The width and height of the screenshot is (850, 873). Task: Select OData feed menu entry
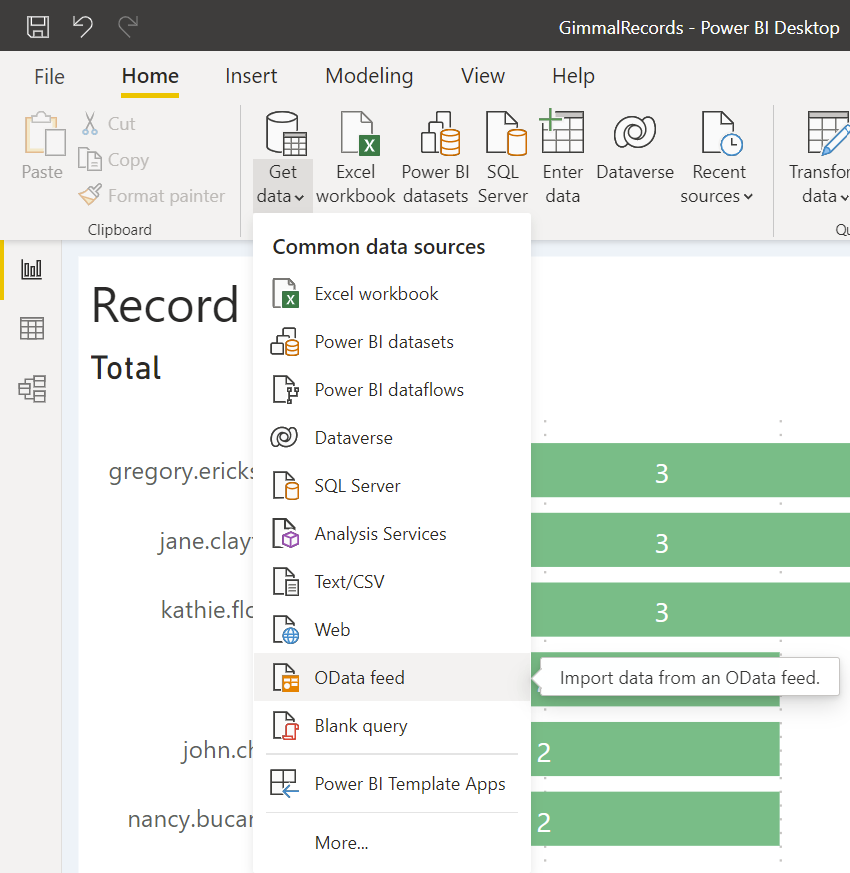[392, 677]
